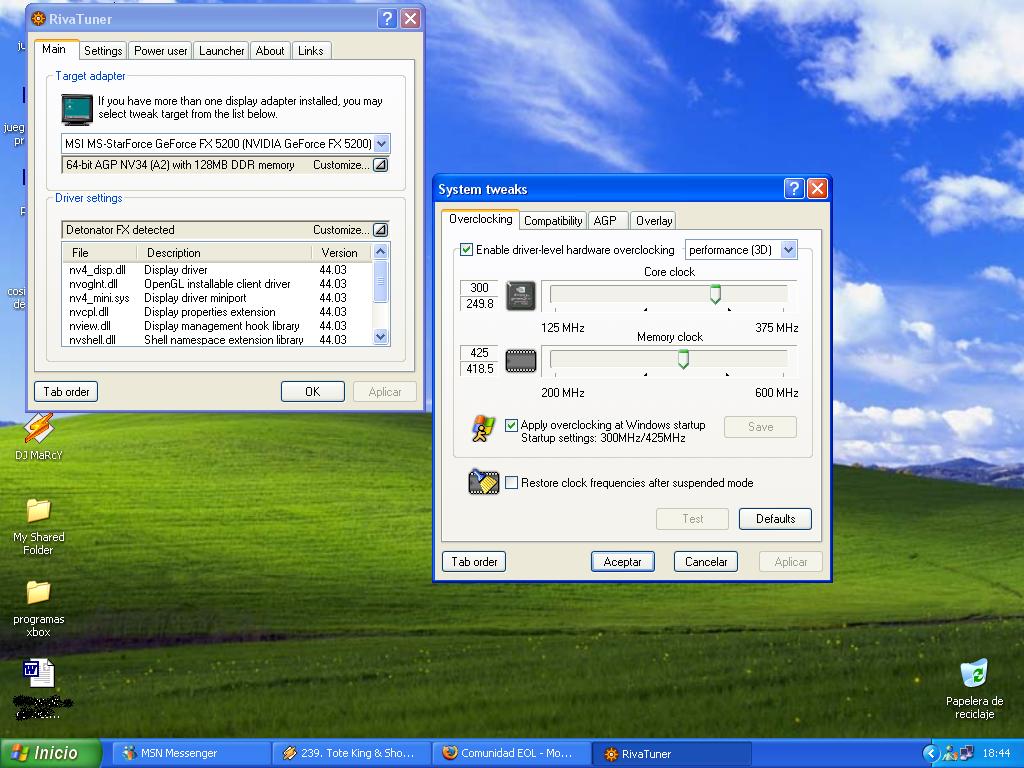Switch to the Settings tab
The height and width of the screenshot is (768, 1024).
click(x=103, y=51)
